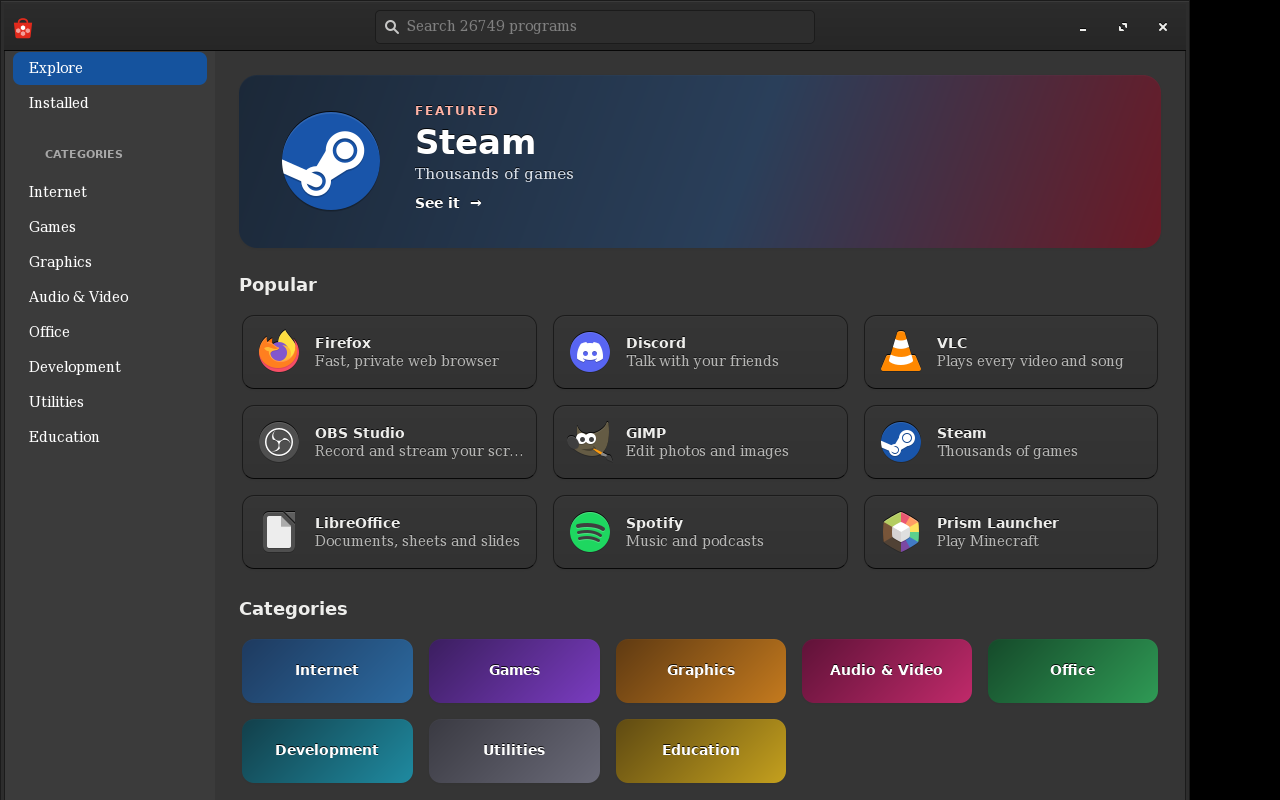Open Audio & Video from the sidebar
This screenshot has width=1280, height=800.
point(110,297)
